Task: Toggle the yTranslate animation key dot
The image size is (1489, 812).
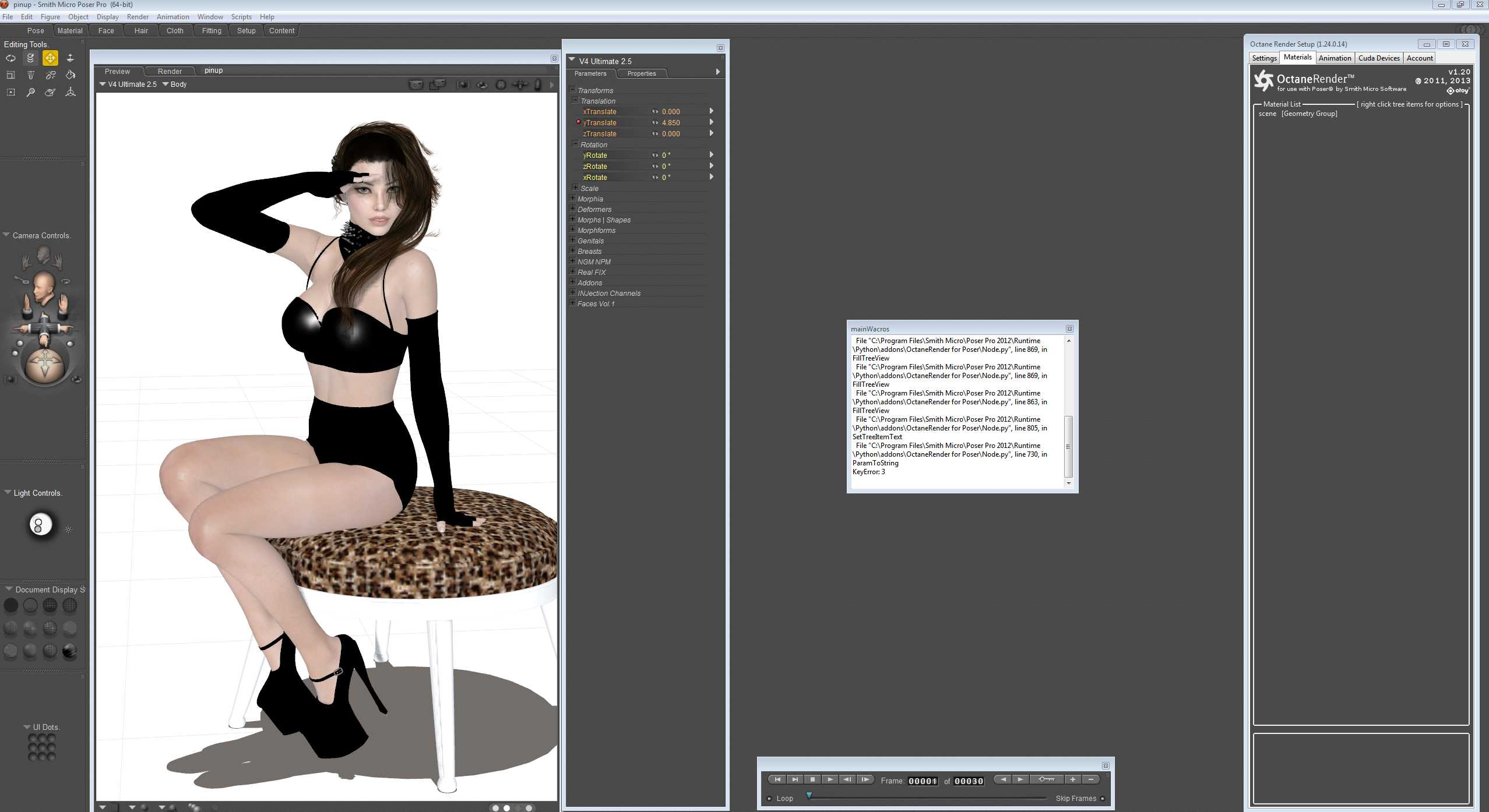Action: pos(578,122)
